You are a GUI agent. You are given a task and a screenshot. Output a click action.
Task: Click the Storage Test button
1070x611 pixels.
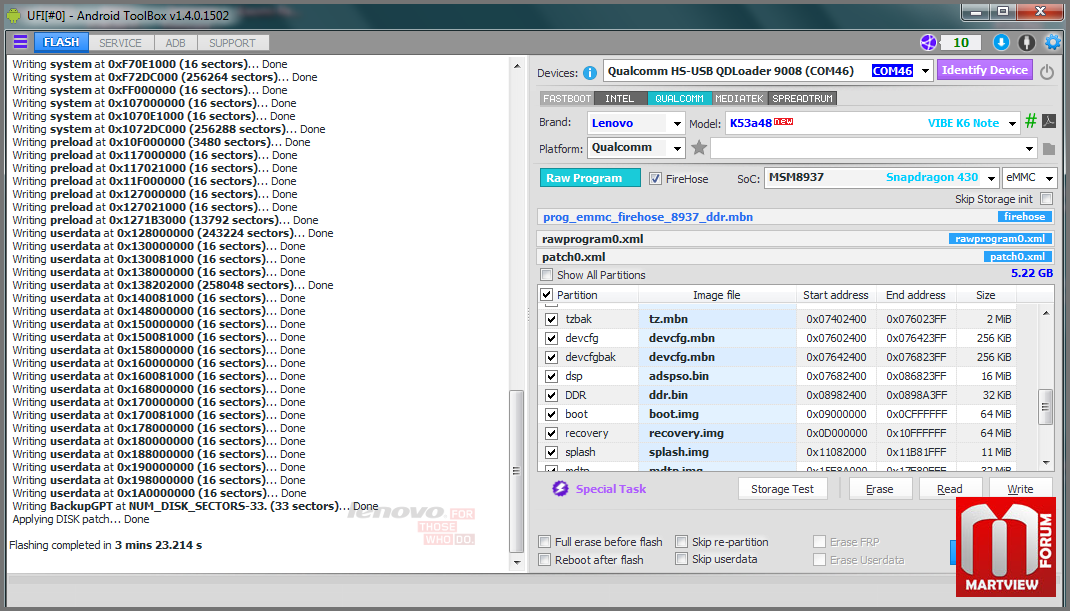click(782, 489)
